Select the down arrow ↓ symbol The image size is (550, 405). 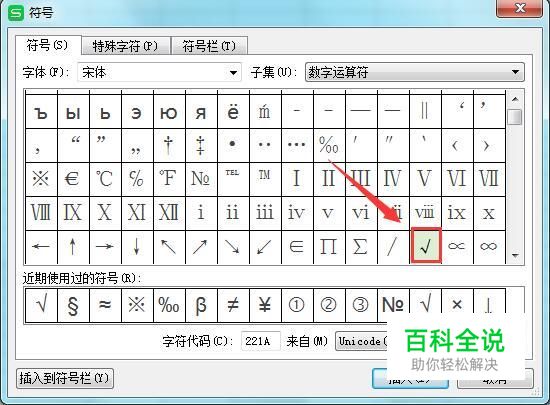[x=137, y=247]
